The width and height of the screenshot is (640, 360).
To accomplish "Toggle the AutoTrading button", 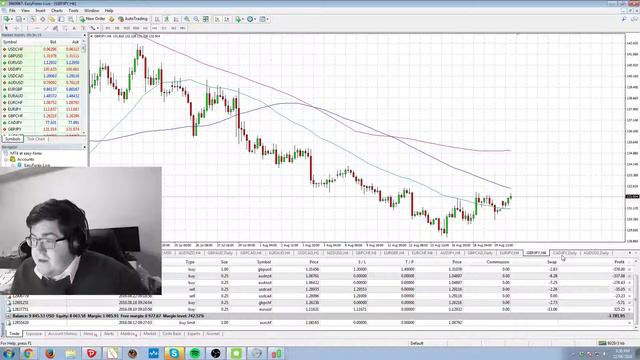I will pos(133,19).
